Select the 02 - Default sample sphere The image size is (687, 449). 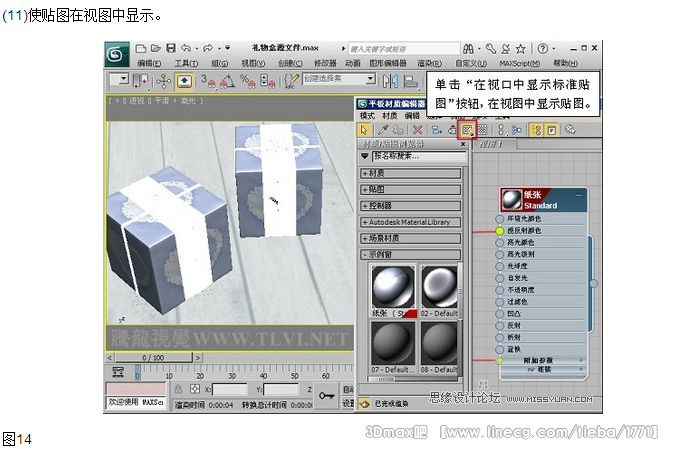pos(439,286)
